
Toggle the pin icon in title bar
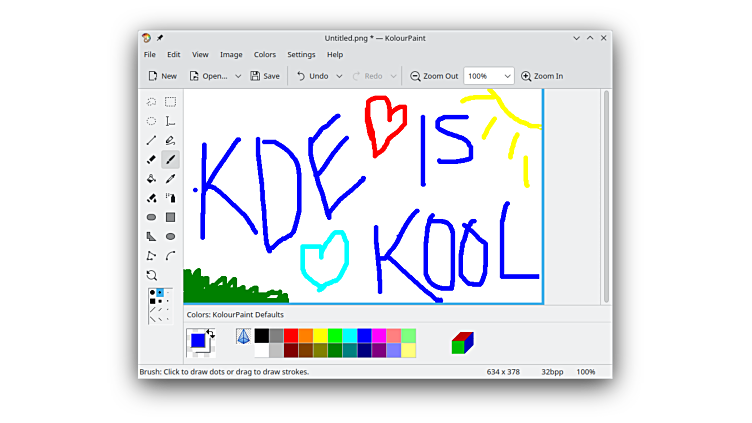point(160,38)
